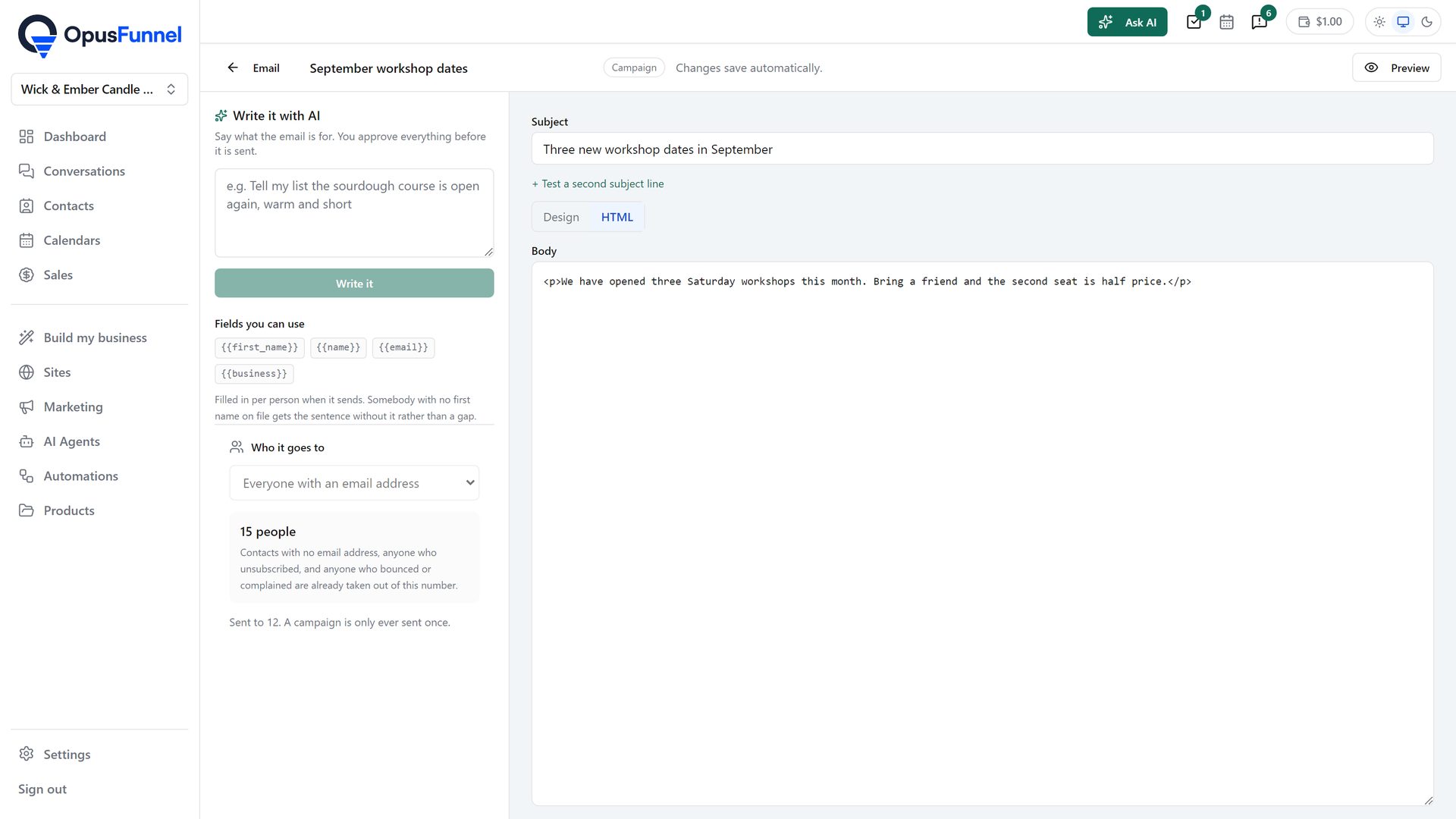Open the Wick & Ember Candle workspace switcher
1456x819 pixels.
click(99, 89)
